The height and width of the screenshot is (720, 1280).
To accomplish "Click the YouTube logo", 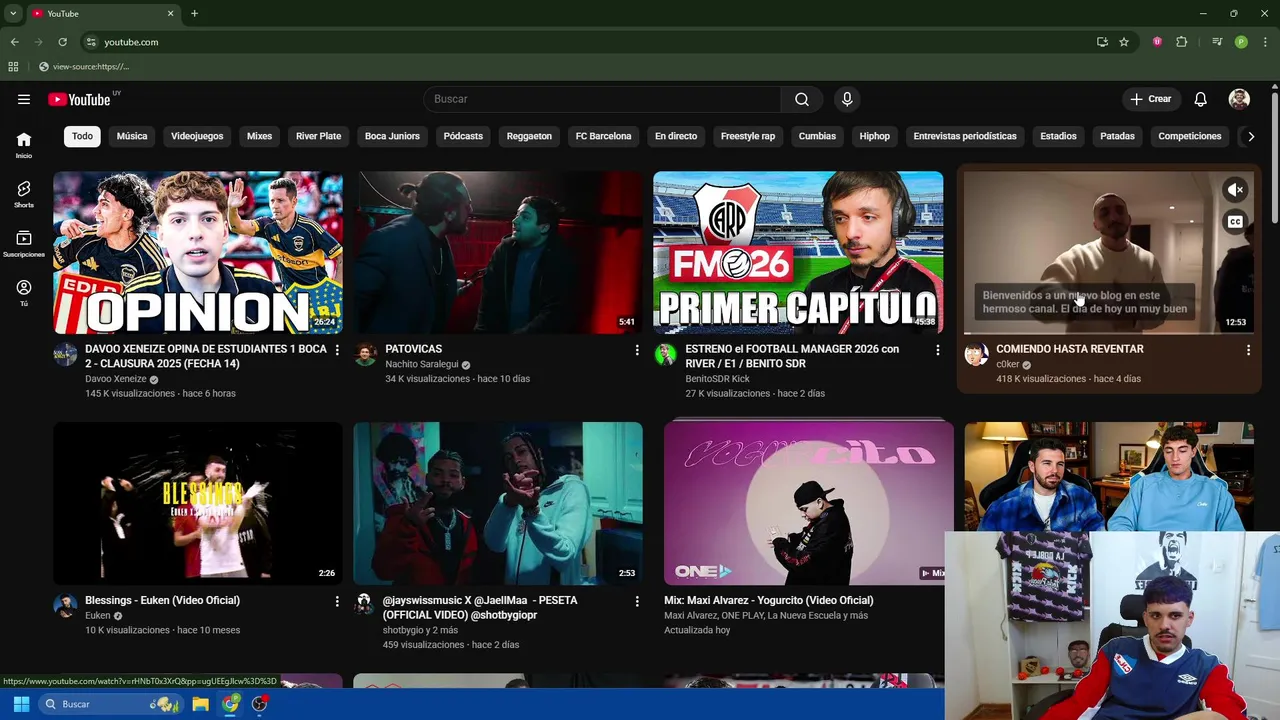I will tap(79, 99).
